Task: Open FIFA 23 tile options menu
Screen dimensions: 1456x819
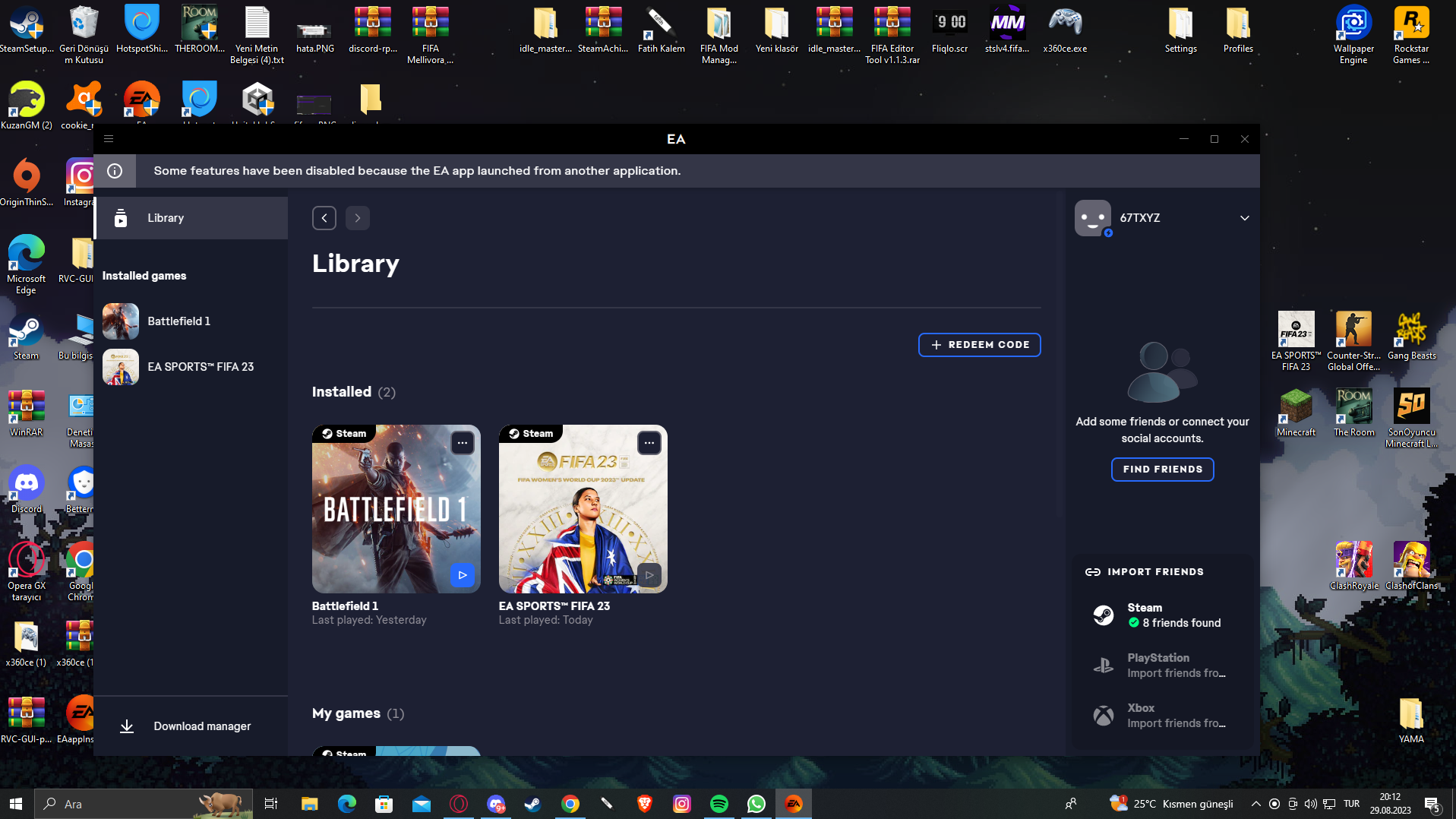Action: point(649,443)
